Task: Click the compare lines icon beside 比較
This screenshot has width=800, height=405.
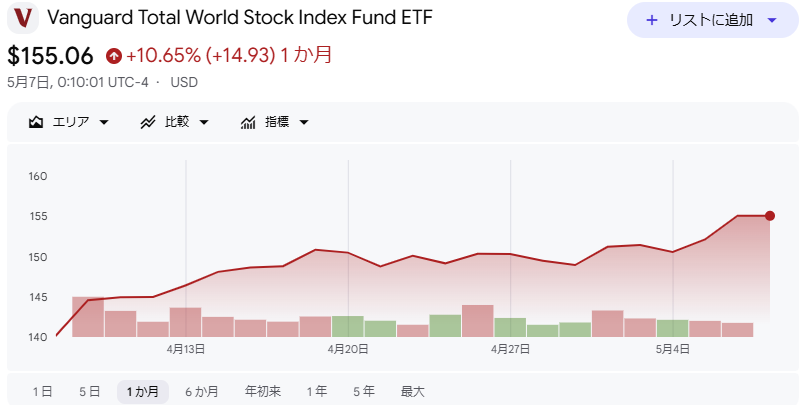Action: coord(147,122)
